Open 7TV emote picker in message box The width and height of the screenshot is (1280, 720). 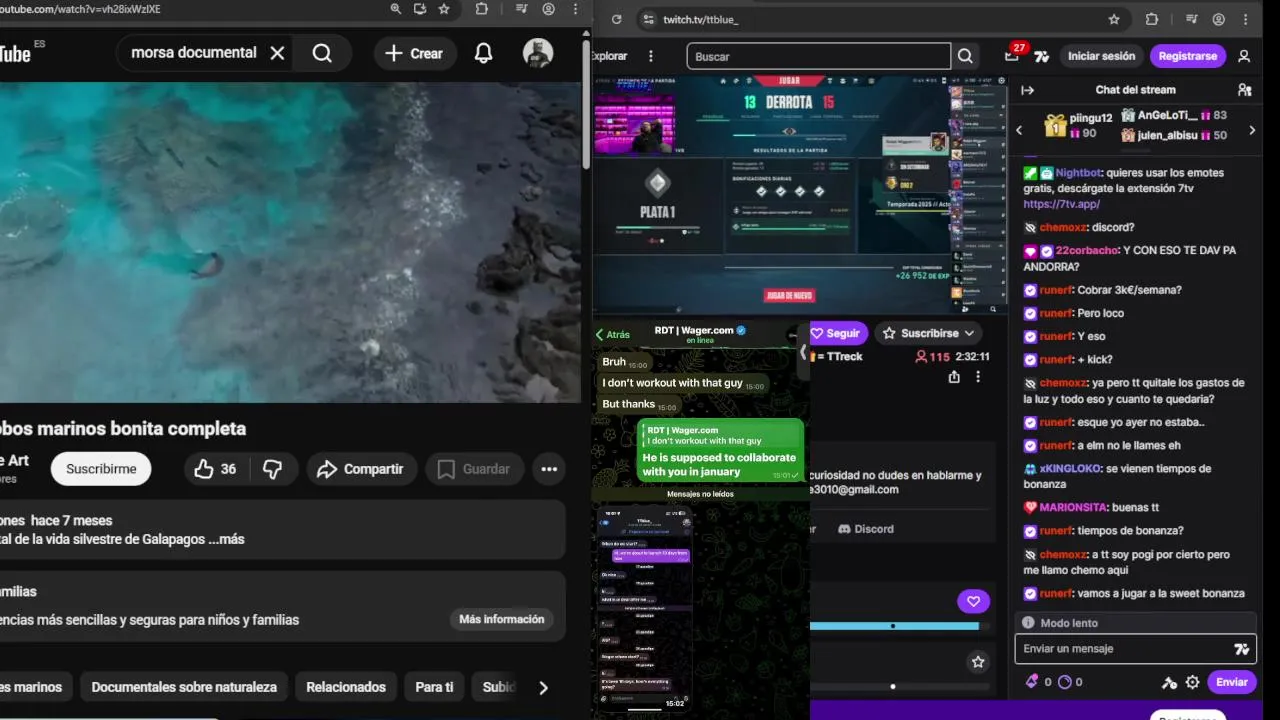(x=1241, y=649)
